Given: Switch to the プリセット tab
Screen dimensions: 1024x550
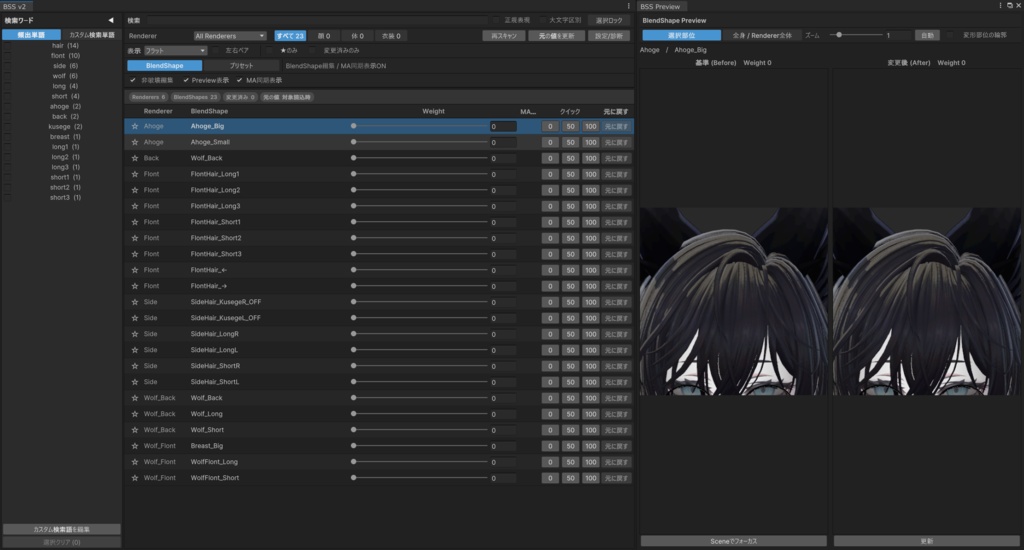Looking at the screenshot, I should [x=241, y=65].
